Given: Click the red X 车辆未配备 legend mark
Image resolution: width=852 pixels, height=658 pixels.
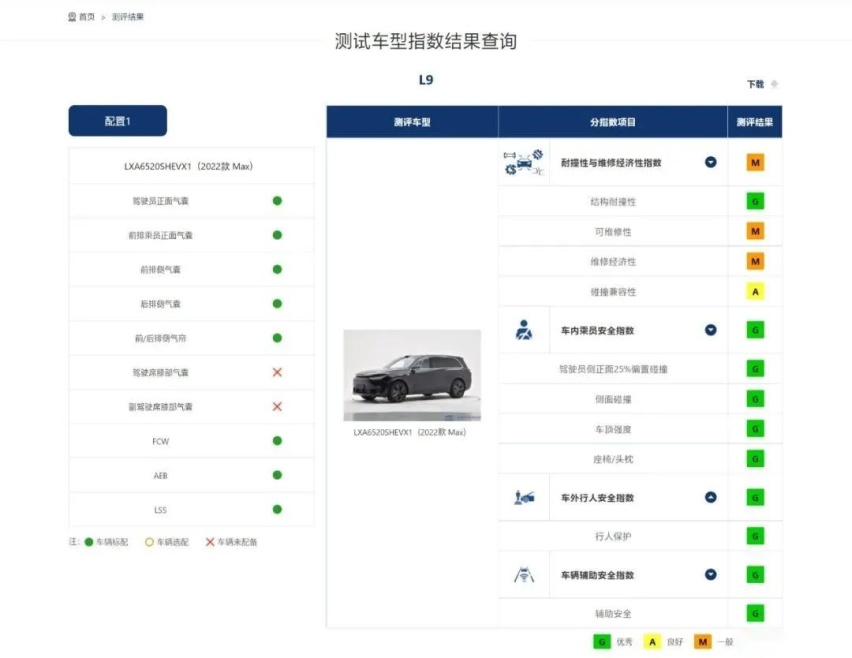Looking at the screenshot, I should [x=210, y=542].
